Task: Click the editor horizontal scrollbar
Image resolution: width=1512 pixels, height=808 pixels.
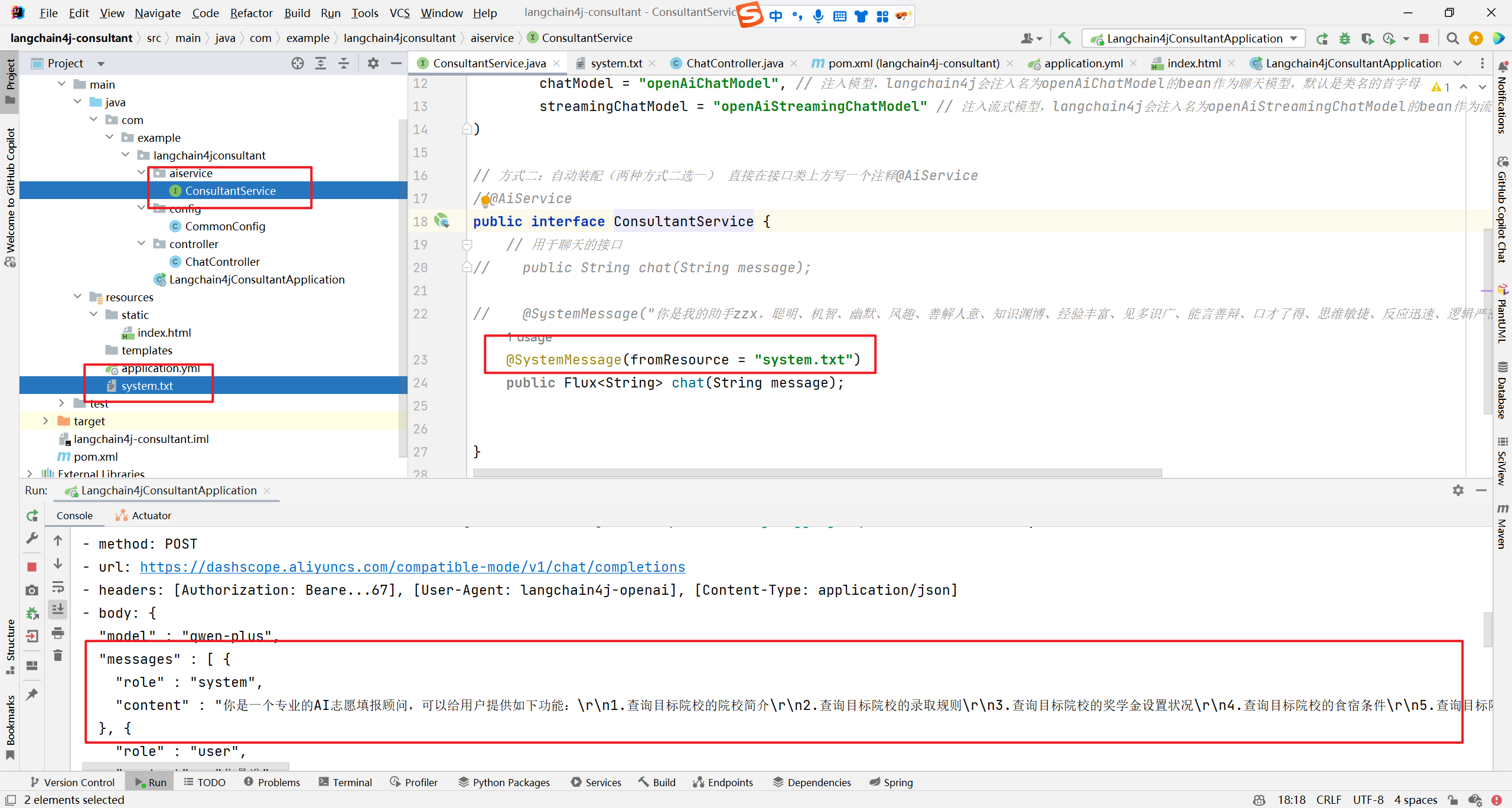Action: [817, 473]
